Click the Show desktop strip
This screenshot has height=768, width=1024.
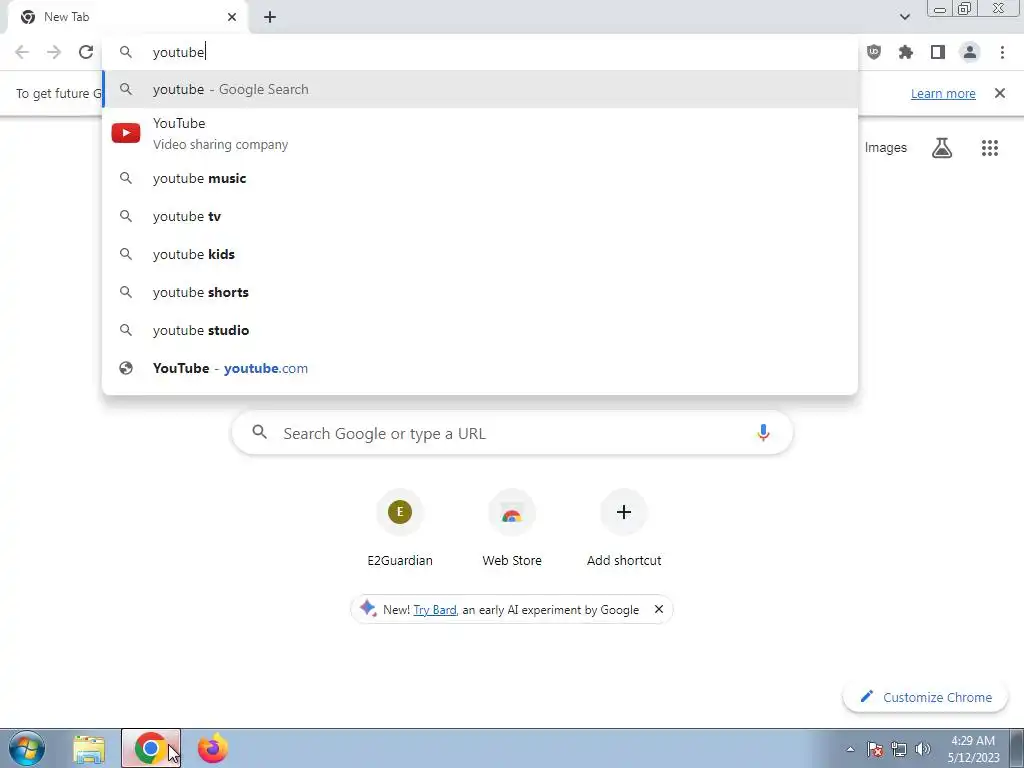pos(1017,748)
